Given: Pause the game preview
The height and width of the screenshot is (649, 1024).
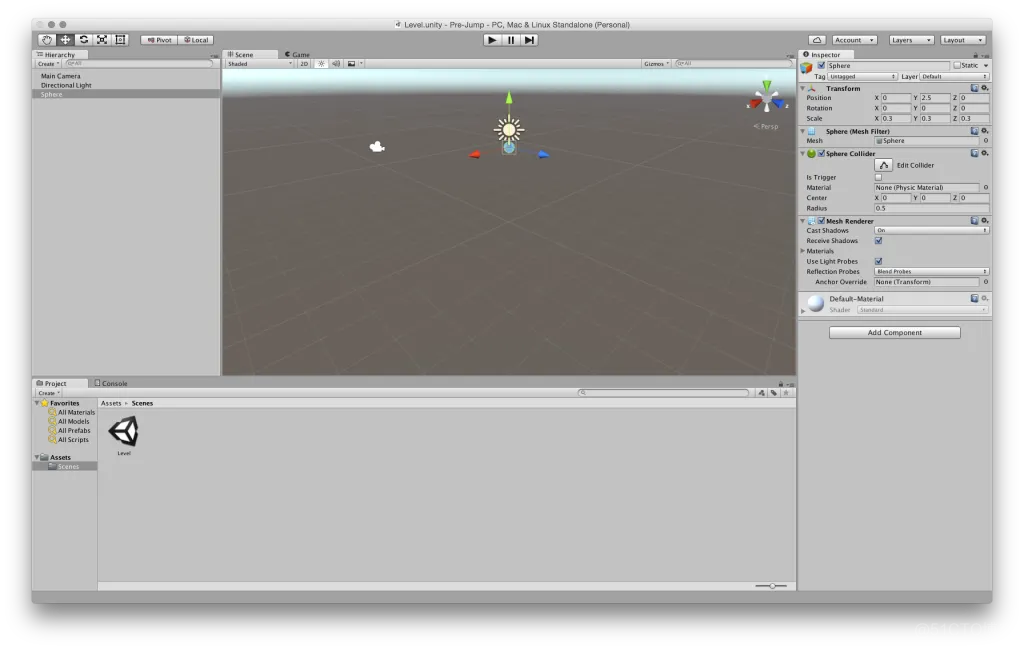Looking at the screenshot, I should click(x=511, y=40).
